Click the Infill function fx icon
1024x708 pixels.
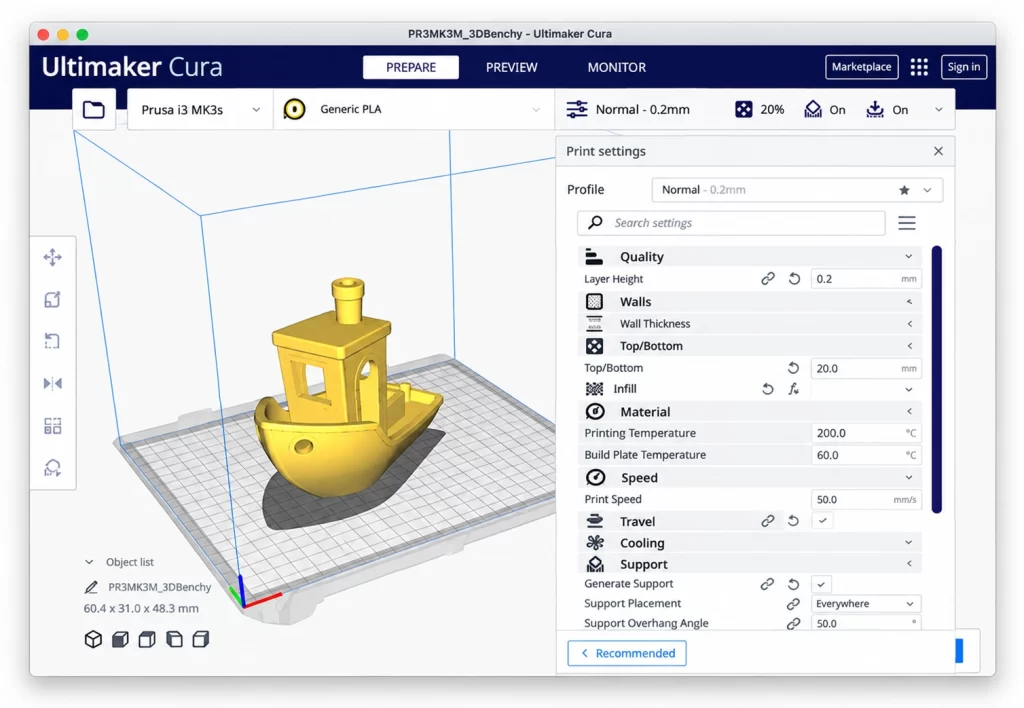click(x=793, y=389)
